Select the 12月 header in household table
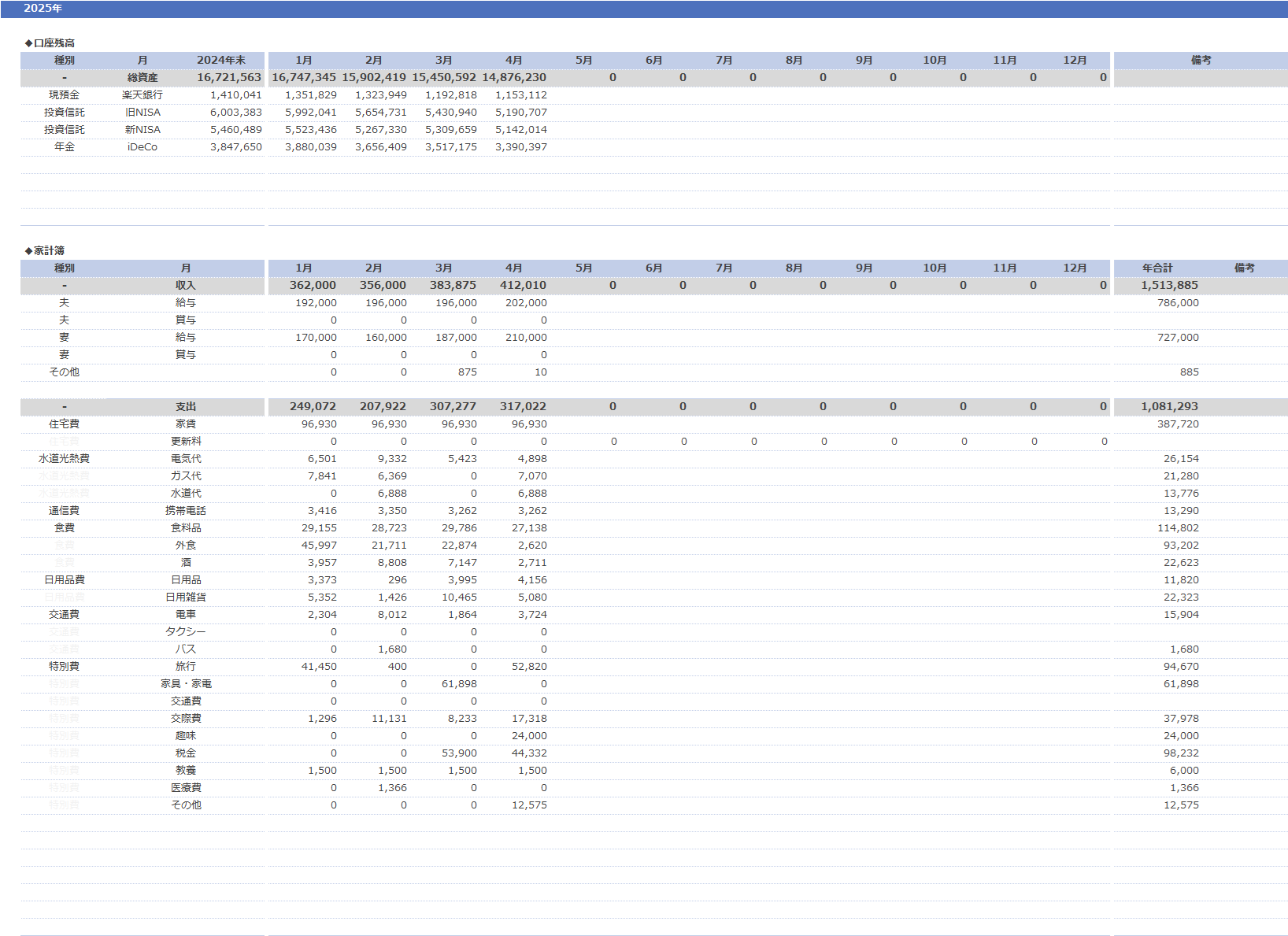This screenshot has height=936, width=1288. (x=1075, y=268)
